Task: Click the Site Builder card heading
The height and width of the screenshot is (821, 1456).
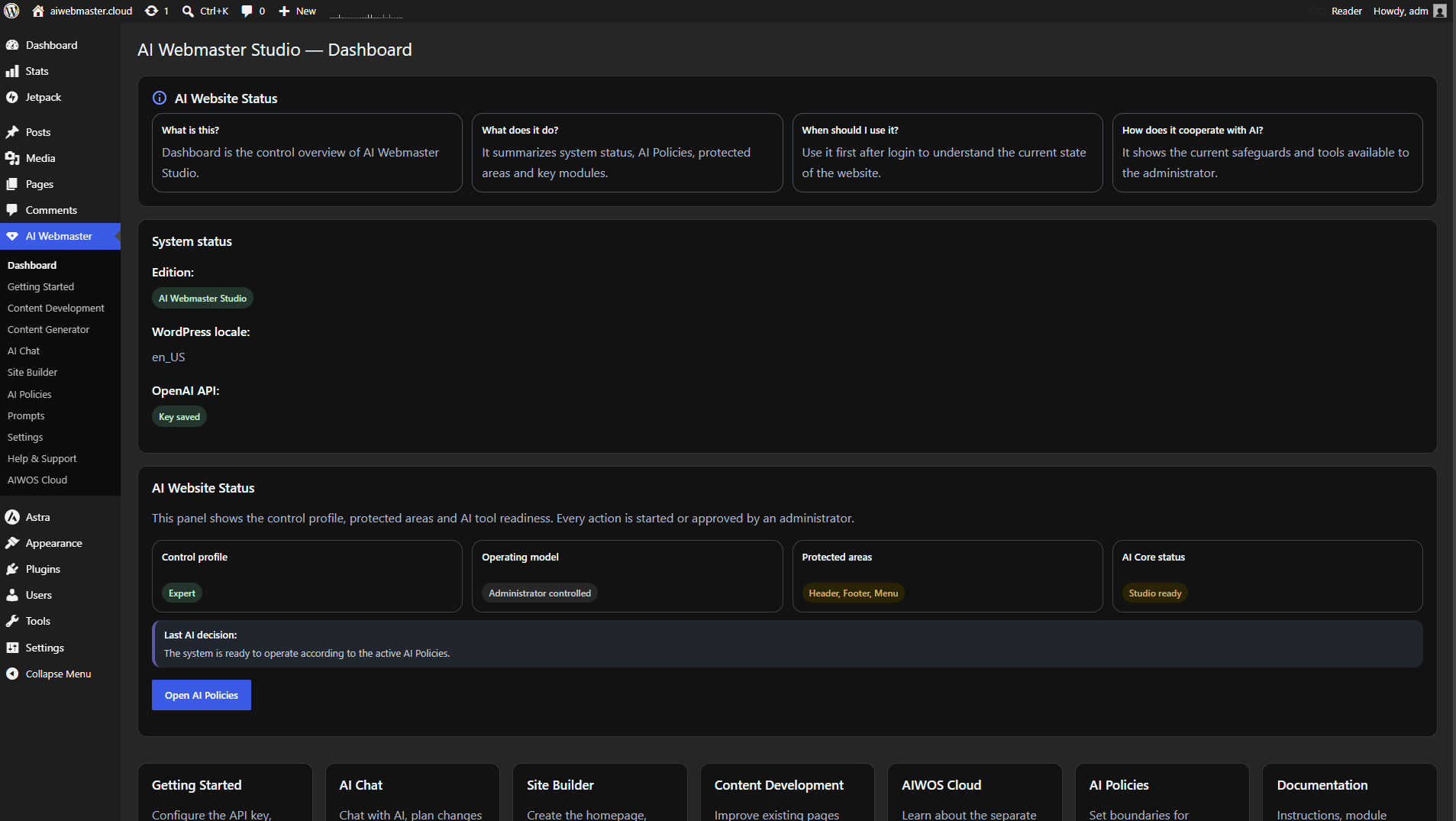Action: tap(560, 785)
